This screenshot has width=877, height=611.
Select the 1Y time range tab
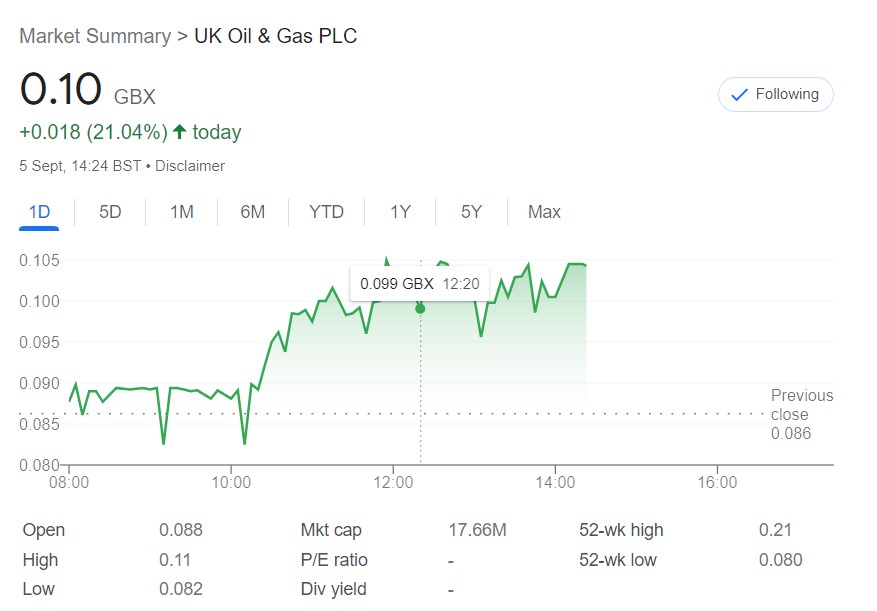[x=400, y=212]
